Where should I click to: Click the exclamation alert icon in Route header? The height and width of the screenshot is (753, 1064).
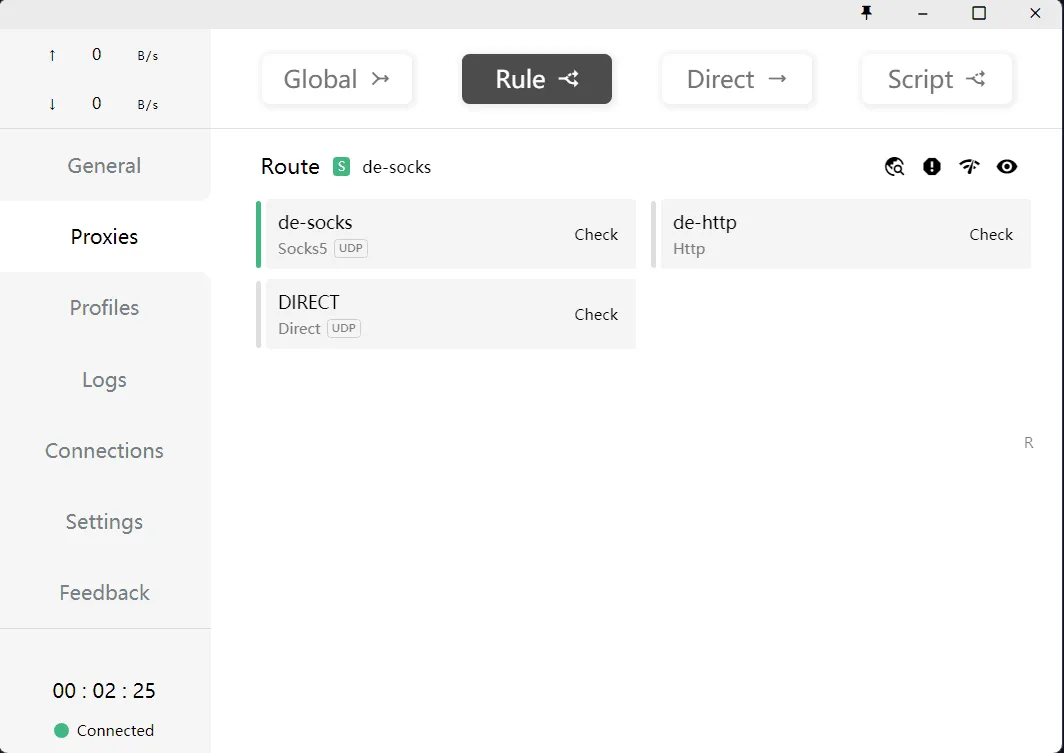[x=932, y=166]
